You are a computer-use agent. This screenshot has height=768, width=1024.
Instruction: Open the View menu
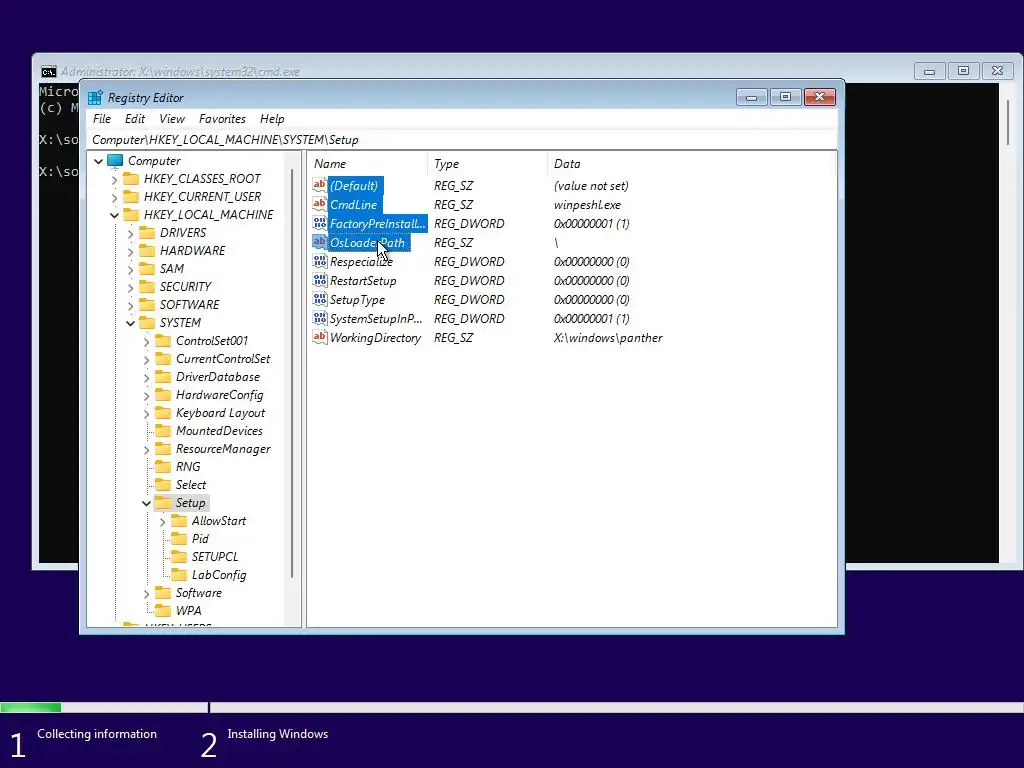click(172, 119)
